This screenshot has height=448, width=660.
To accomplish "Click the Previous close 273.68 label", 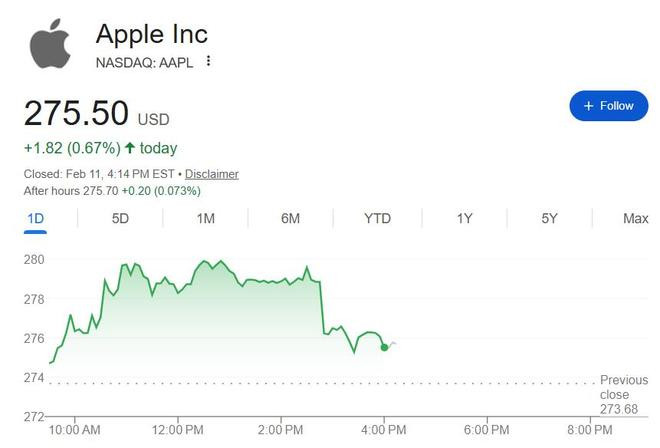I will tap(622, 394).
